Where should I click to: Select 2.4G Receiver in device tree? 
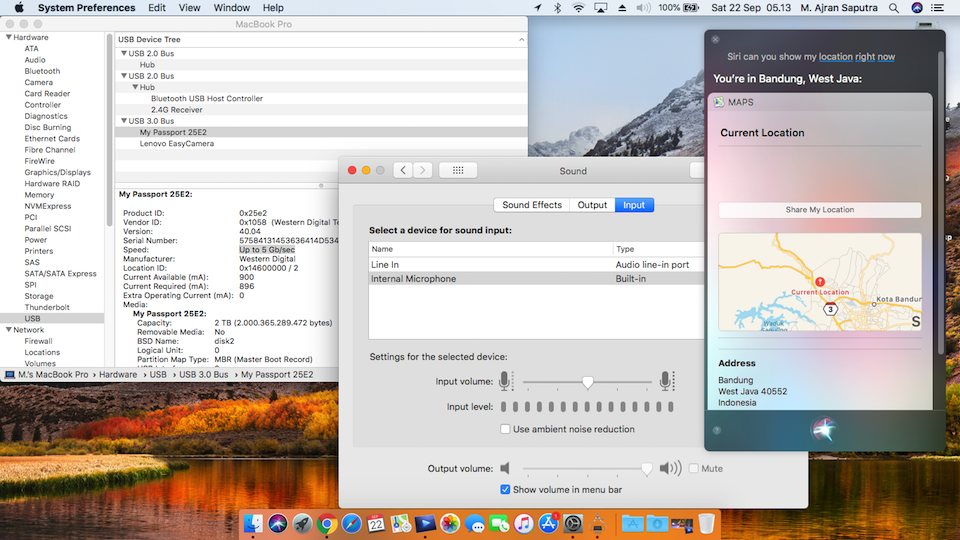pyautogui.click(x=176, y=110)
